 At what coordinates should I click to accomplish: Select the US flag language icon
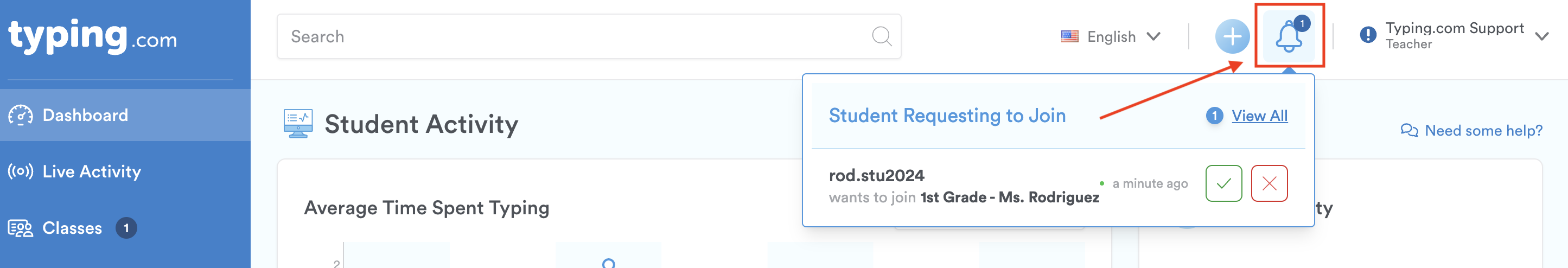pos(1069,36)
